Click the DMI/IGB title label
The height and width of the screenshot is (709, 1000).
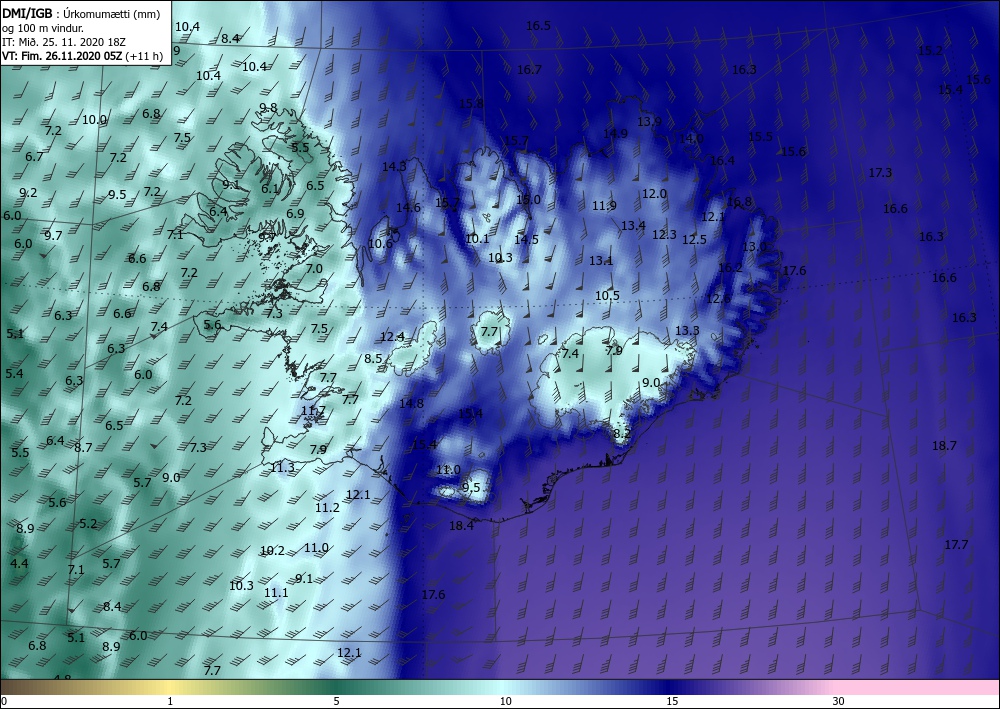[27, 13]
